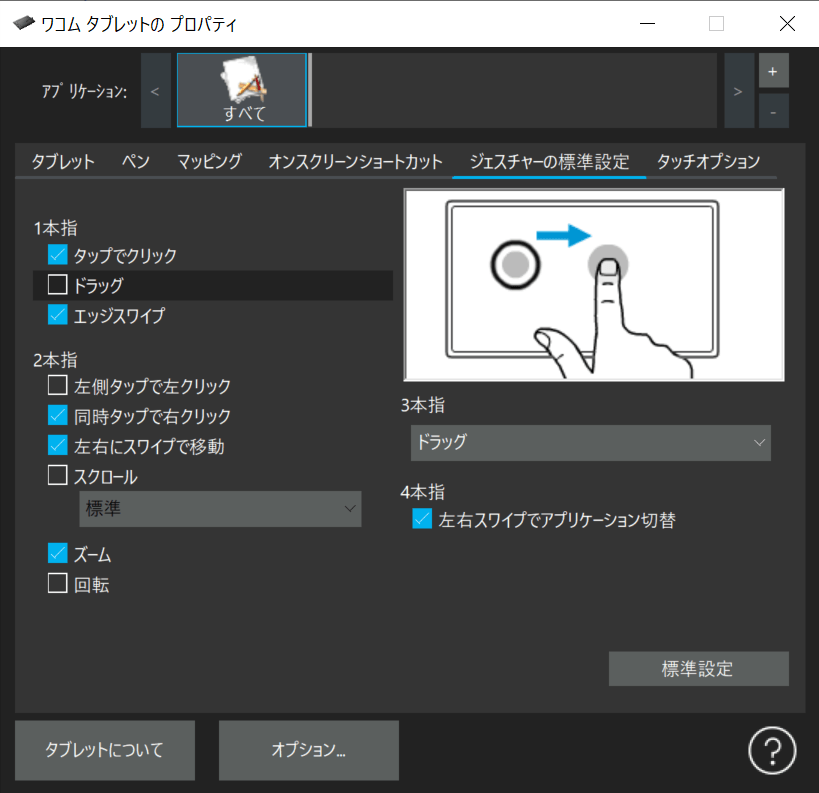819x793 pixels.
Task: Open the 標準 scroll mode dropdown
Action: point(220,509)
